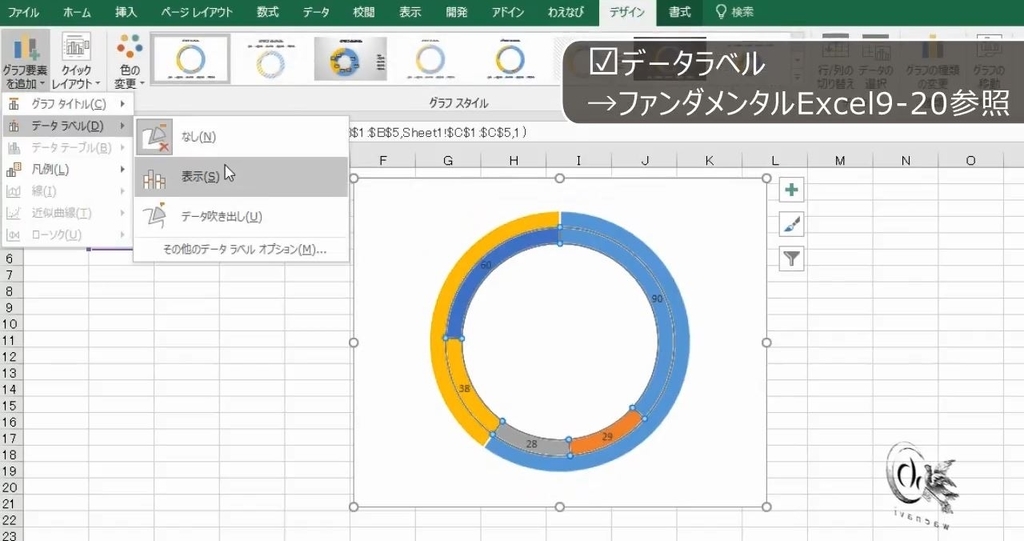
Task: Click the data label 90 on chart
Action: click(x=657, y=299)
